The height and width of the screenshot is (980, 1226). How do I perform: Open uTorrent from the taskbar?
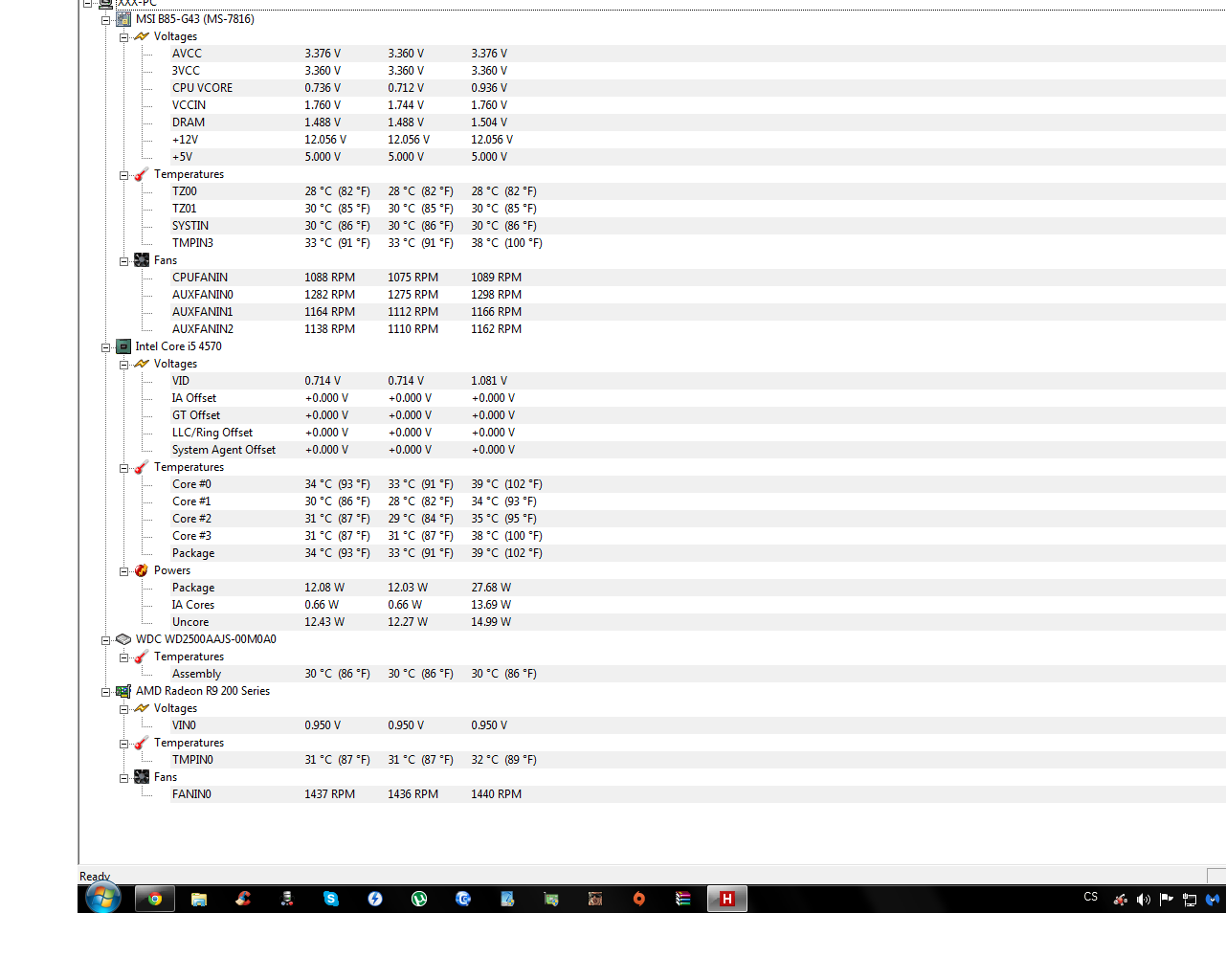tap(419, 899)
